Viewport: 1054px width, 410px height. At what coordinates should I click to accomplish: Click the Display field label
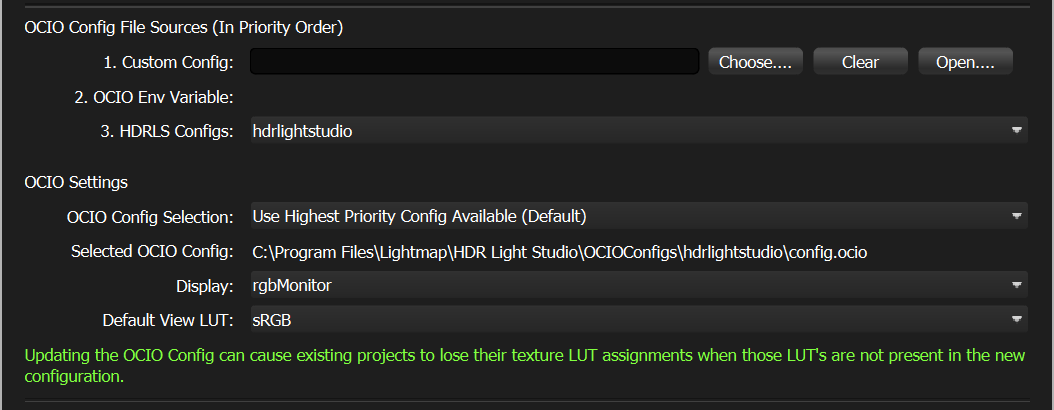206,286
